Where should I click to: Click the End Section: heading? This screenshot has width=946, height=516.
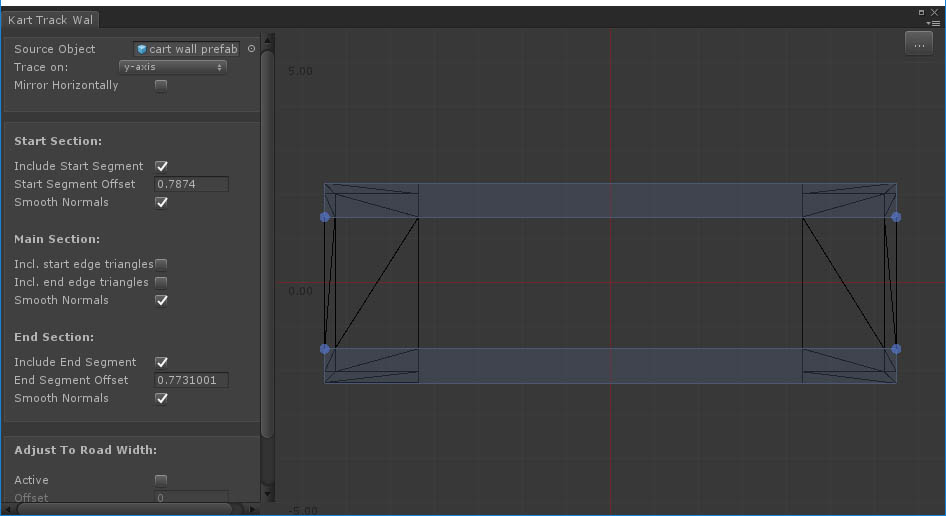coord(54,337)
